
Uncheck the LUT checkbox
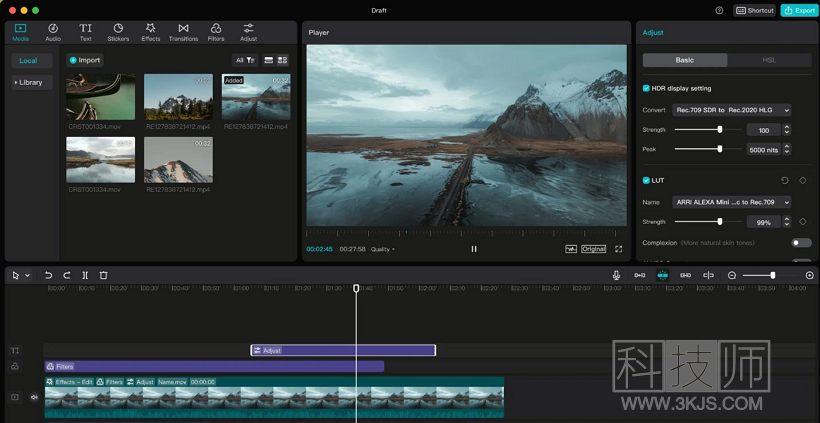646,180
